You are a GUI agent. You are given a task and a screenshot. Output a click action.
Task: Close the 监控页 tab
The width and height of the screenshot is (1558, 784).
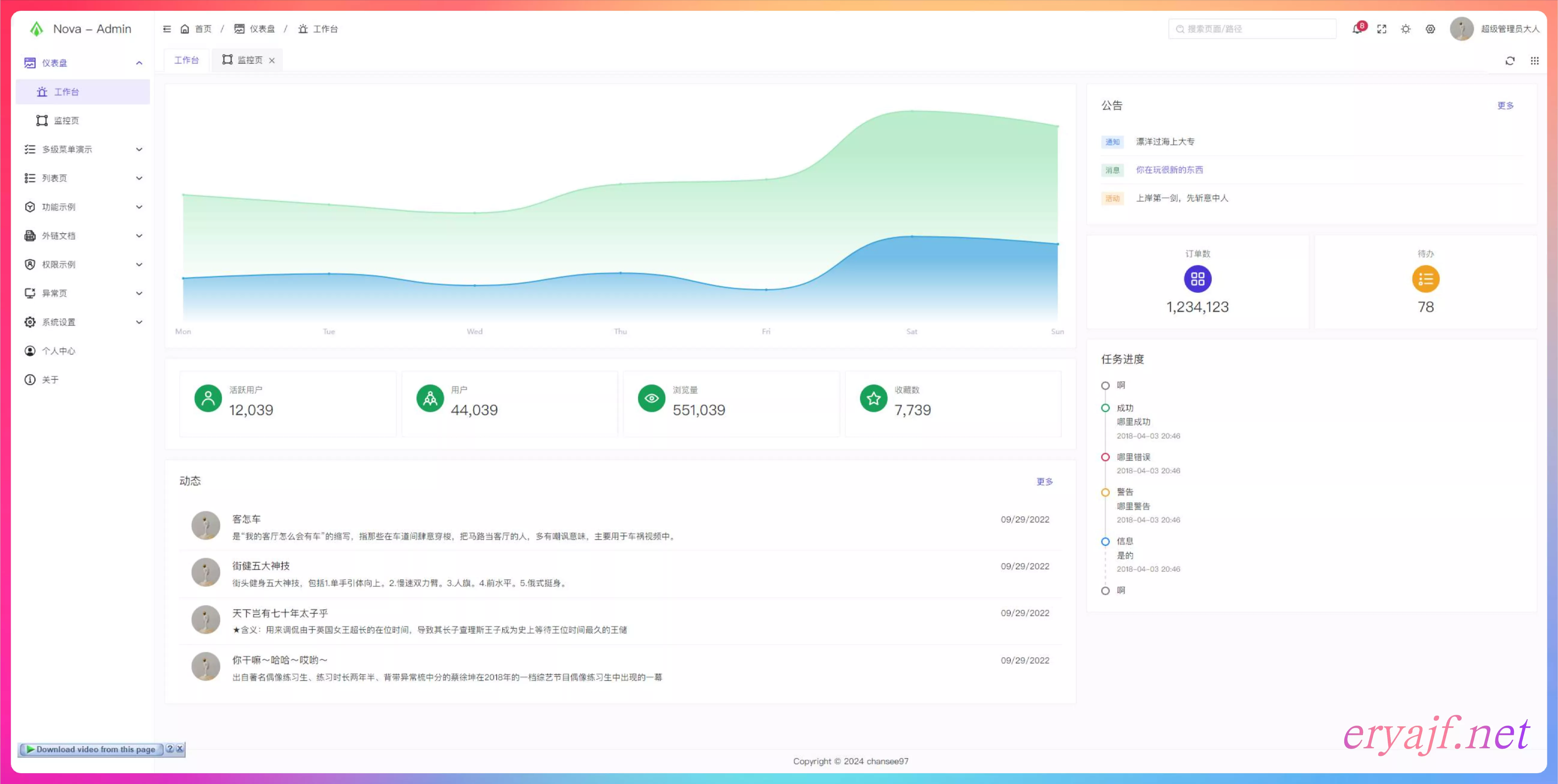click(x=272, y=61)
